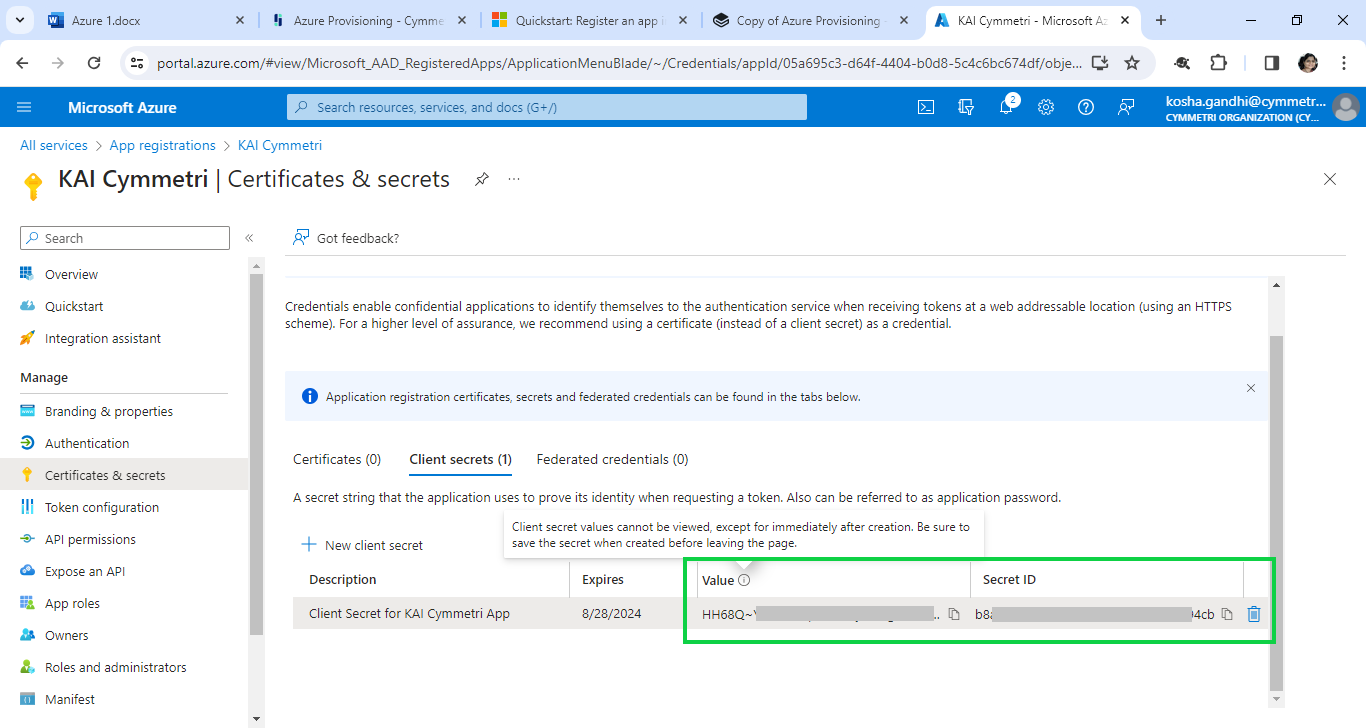Open the notifications bell icon
This screenshot has height=728, width=1366.
pos(1006,107)
